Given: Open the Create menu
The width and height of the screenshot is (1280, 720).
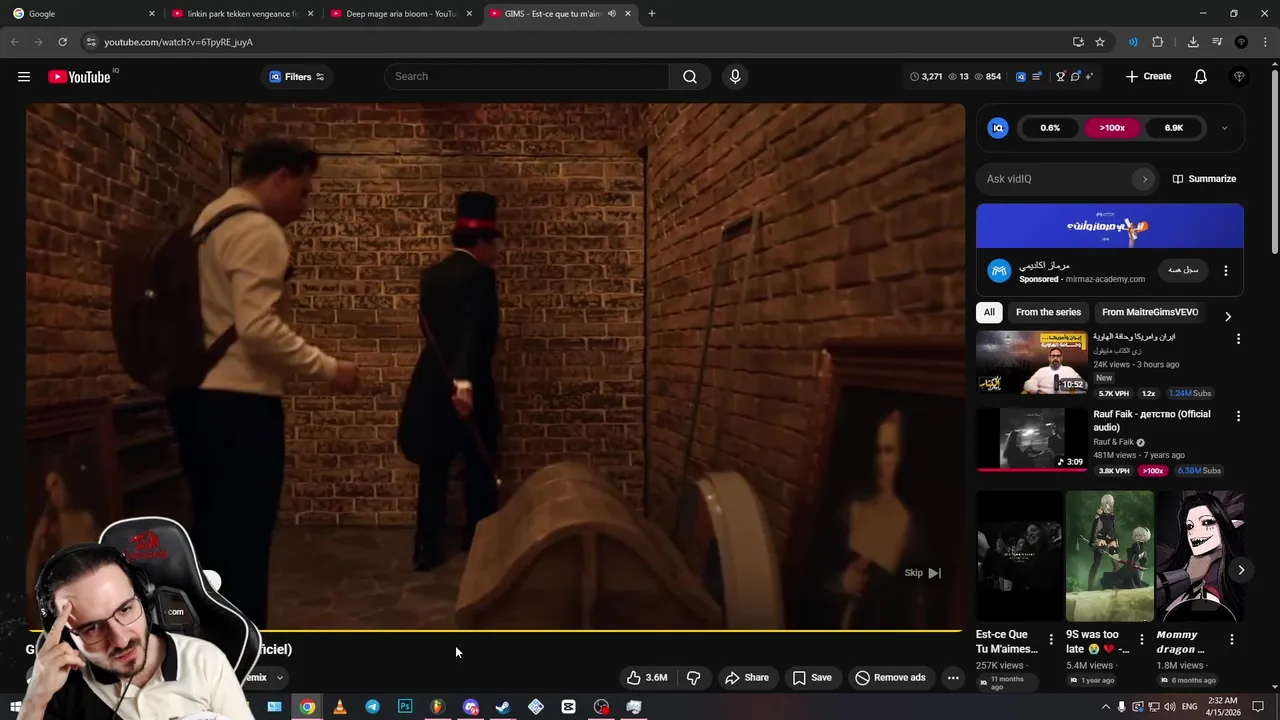Looking at the screenshot, I should 1148,76.
